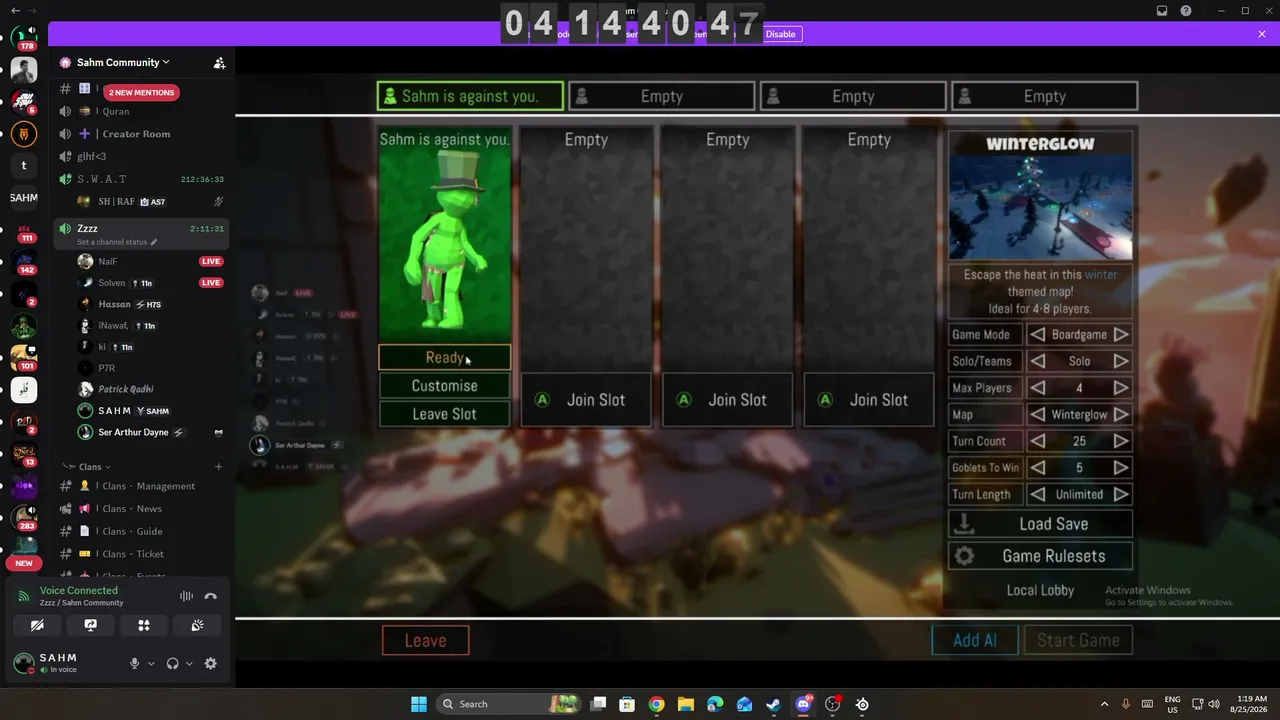
Task: Click Leave Slot button
Action: 444,414
